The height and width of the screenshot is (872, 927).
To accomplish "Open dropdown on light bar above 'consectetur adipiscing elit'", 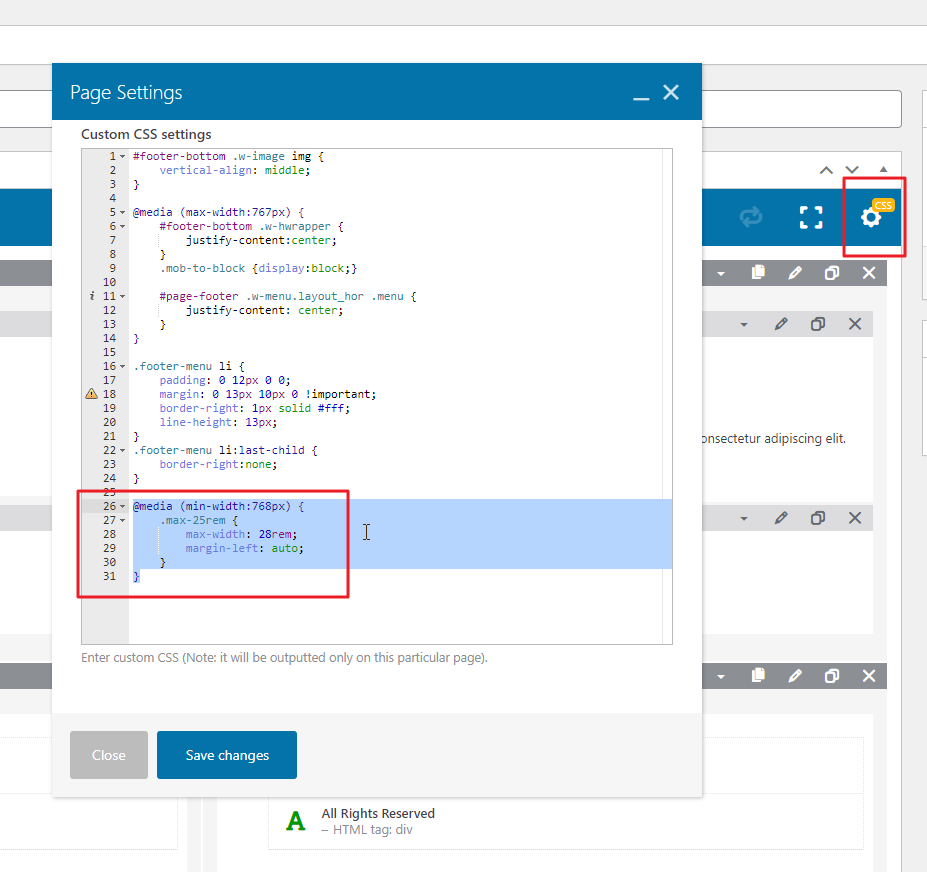I will point(744,325).
